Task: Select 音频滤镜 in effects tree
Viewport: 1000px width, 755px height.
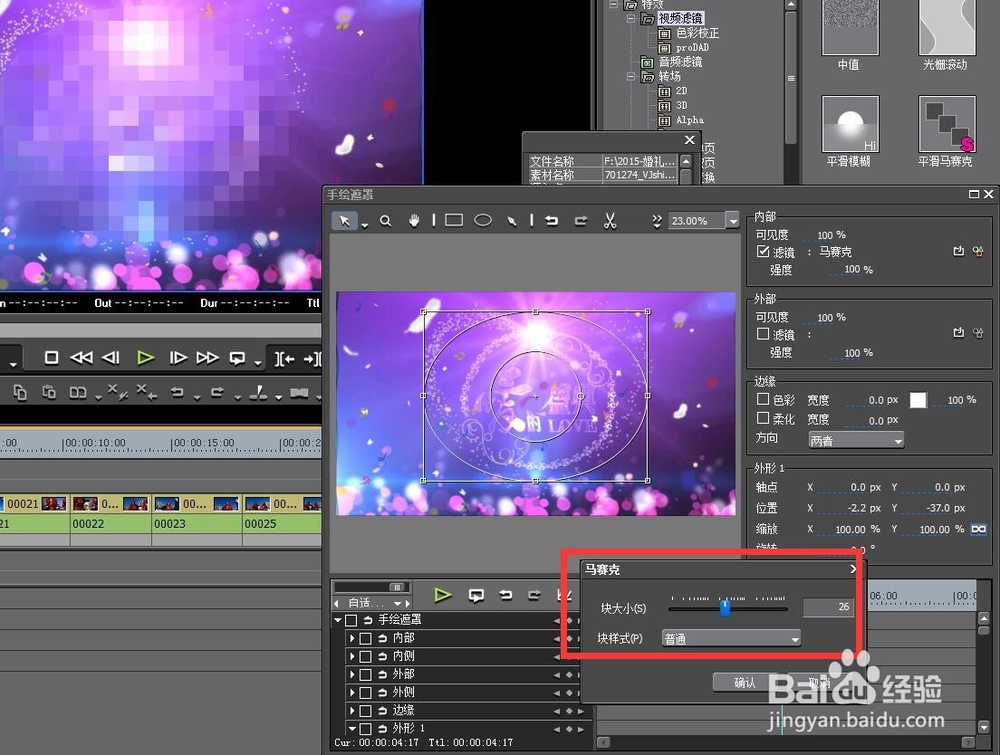Action: (x=680, y=62)
